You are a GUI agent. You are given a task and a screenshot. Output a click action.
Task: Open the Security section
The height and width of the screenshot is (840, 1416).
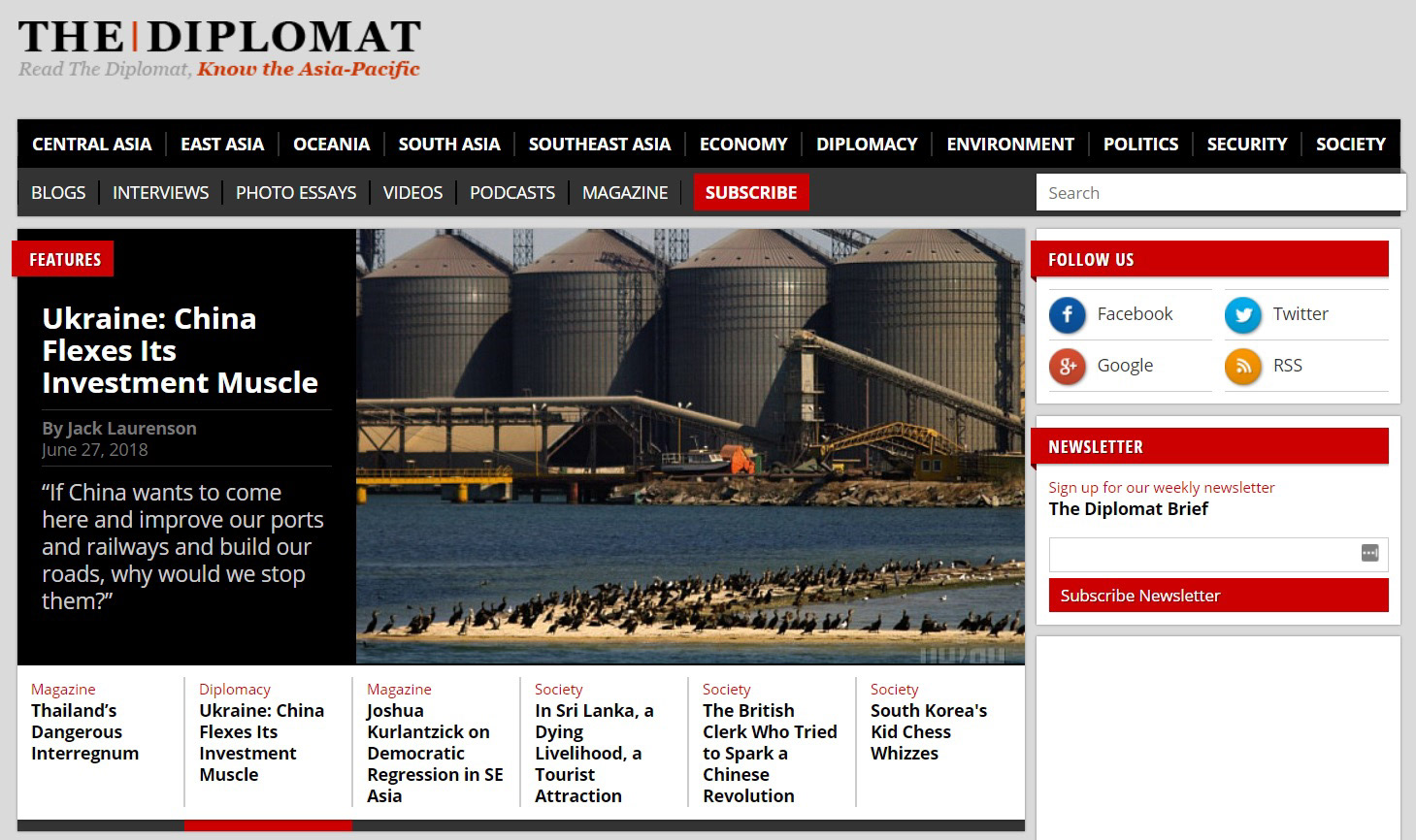[x=1247, y=144]
